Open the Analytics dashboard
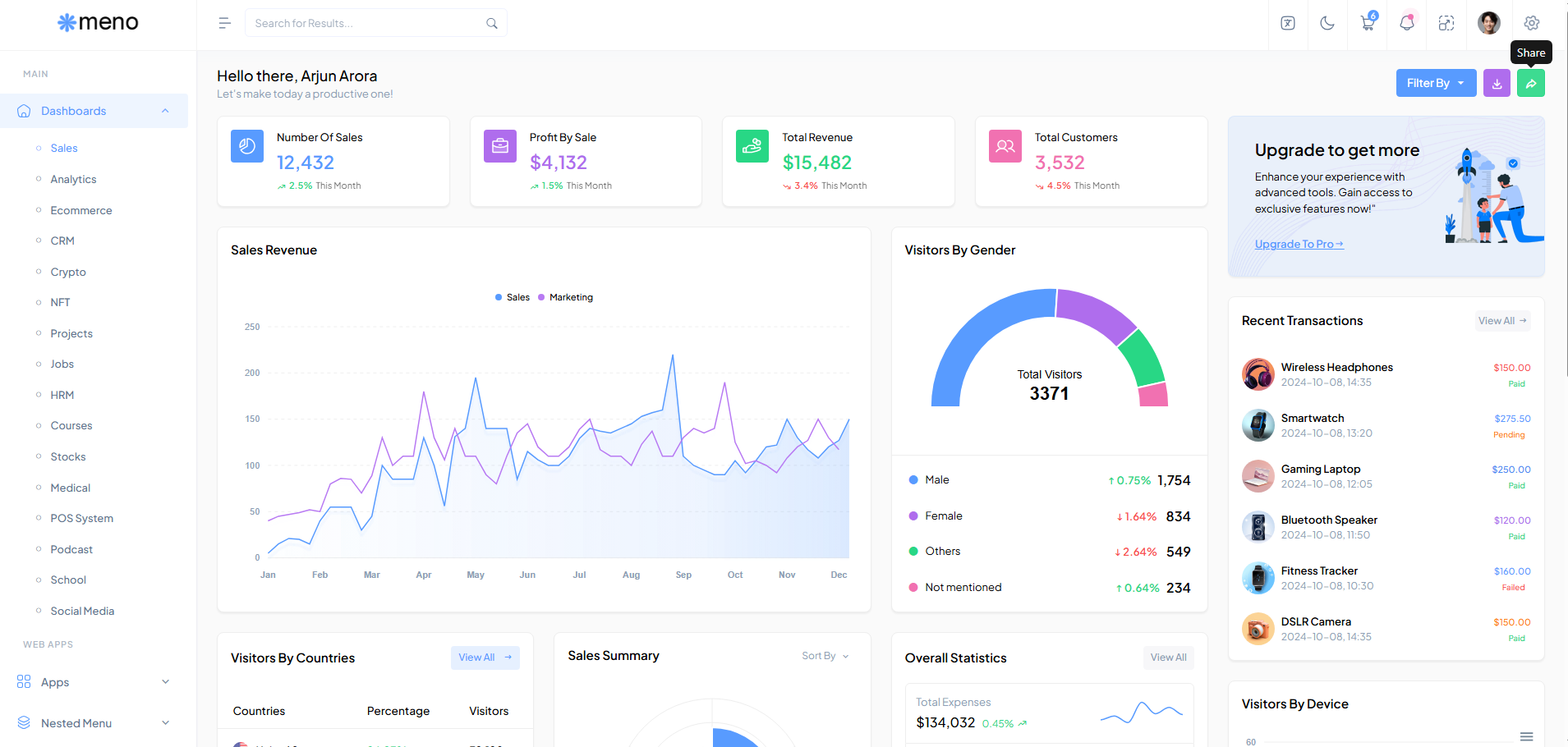Viewport: 1568px width, 747px height. pos(73,179)
